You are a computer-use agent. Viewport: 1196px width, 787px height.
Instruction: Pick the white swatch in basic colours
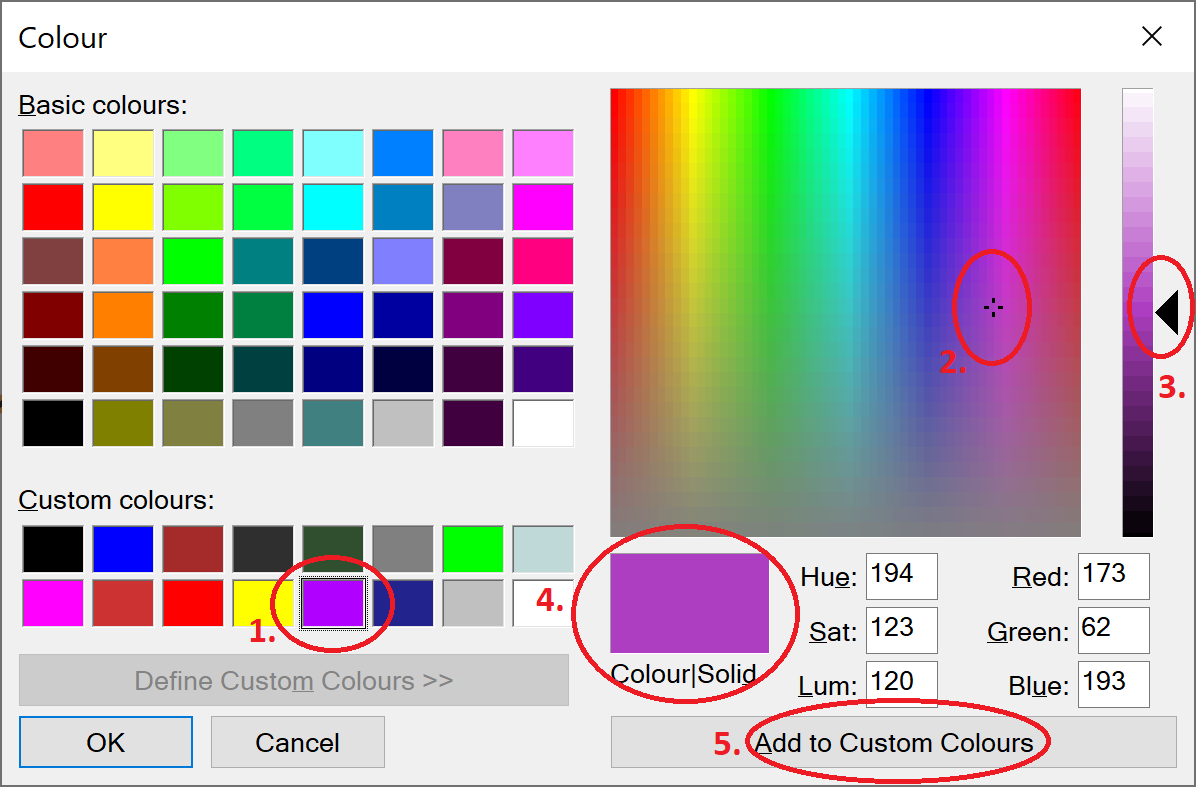pos(542,422)
